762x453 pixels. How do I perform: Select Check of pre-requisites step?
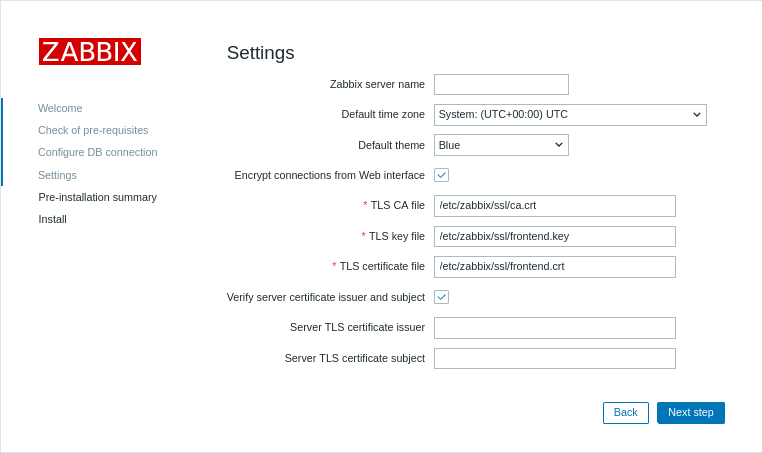point(93,130)
